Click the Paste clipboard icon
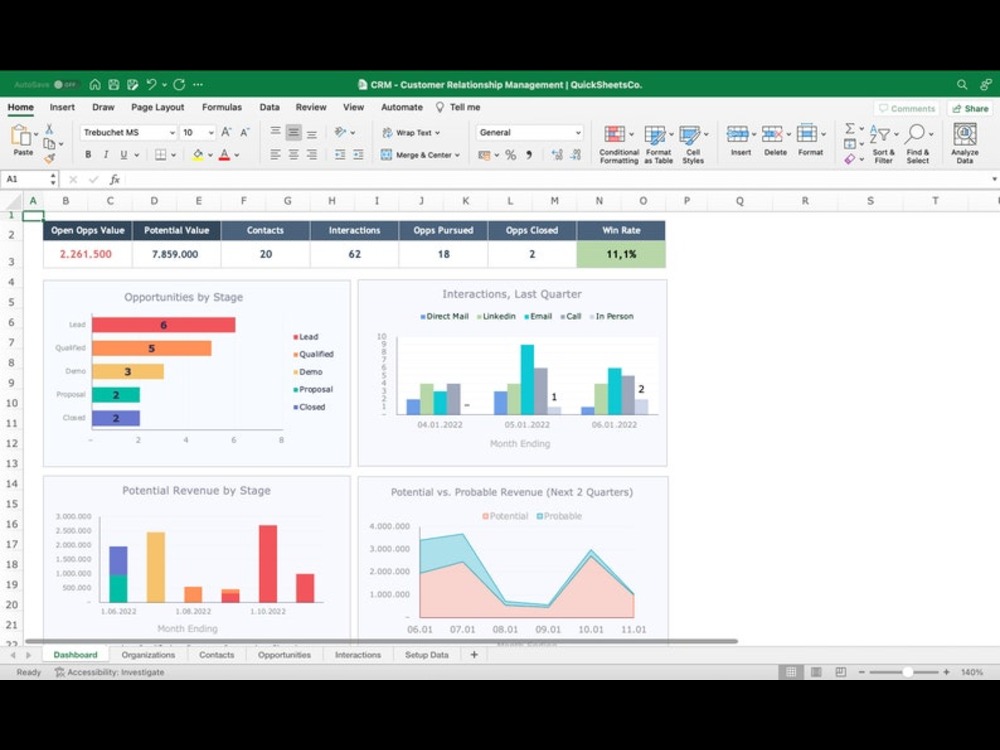The image size is (1000, 750). coord(21,135)
